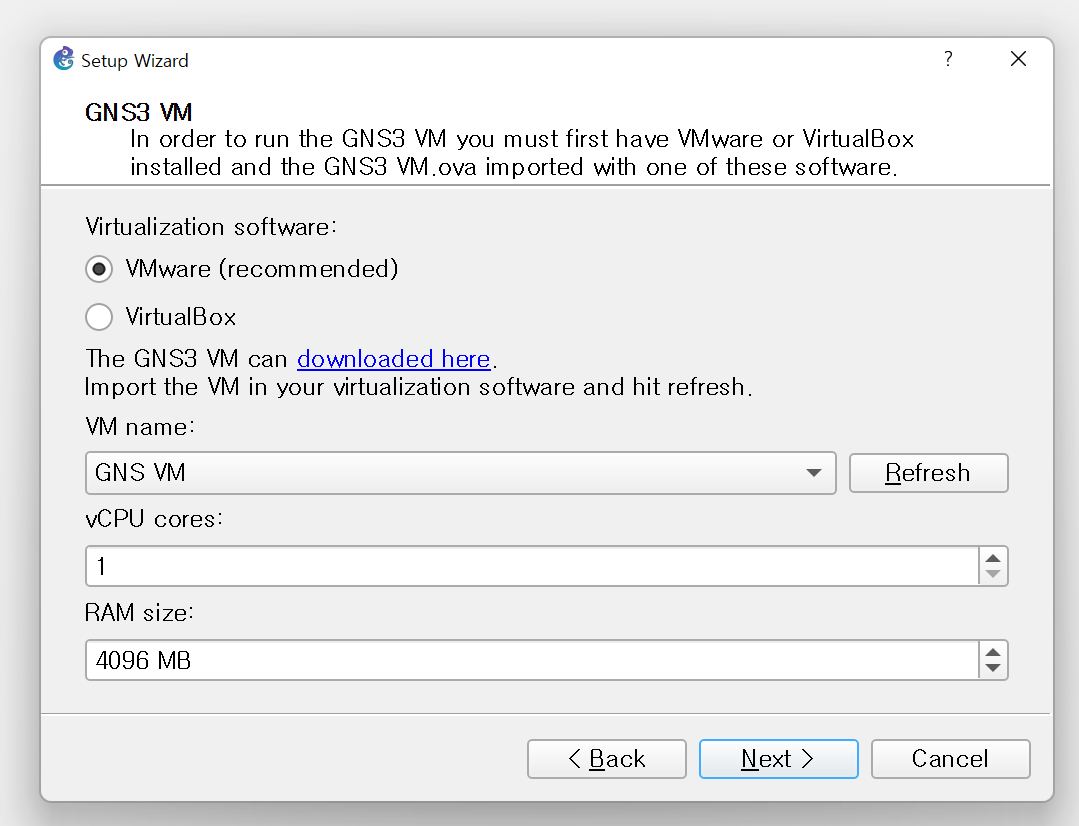Click the "VM name:" label
The height and width of the screenshot is (826, 1079).
coord(140,427)
